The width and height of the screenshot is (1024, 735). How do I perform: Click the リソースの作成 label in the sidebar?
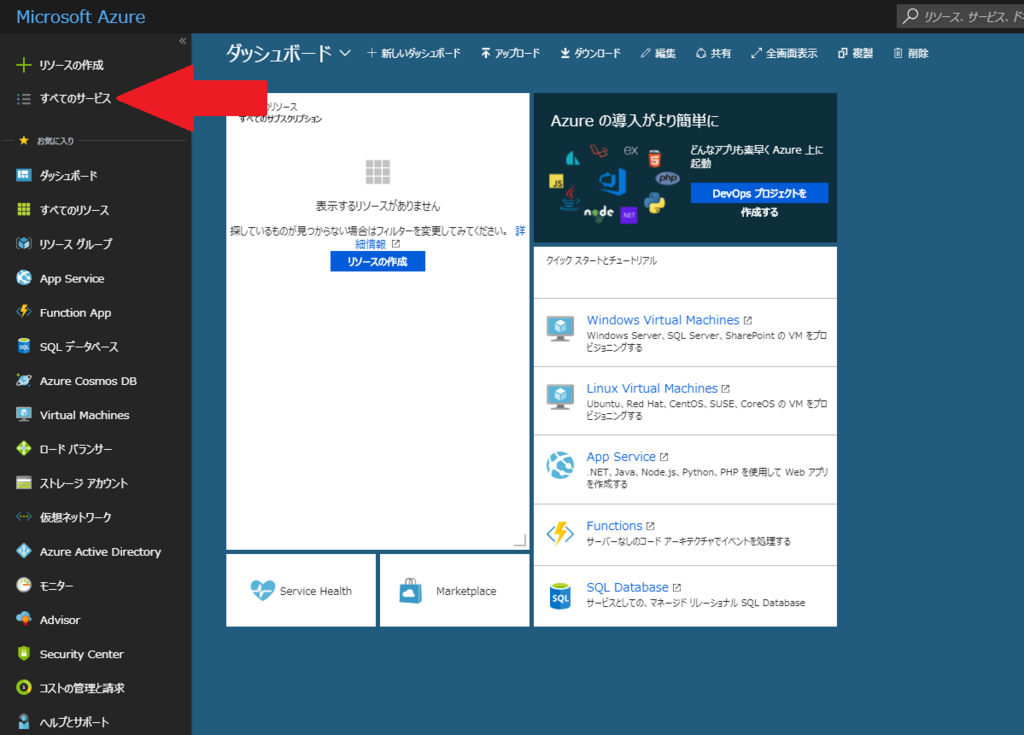pos(71,65)
